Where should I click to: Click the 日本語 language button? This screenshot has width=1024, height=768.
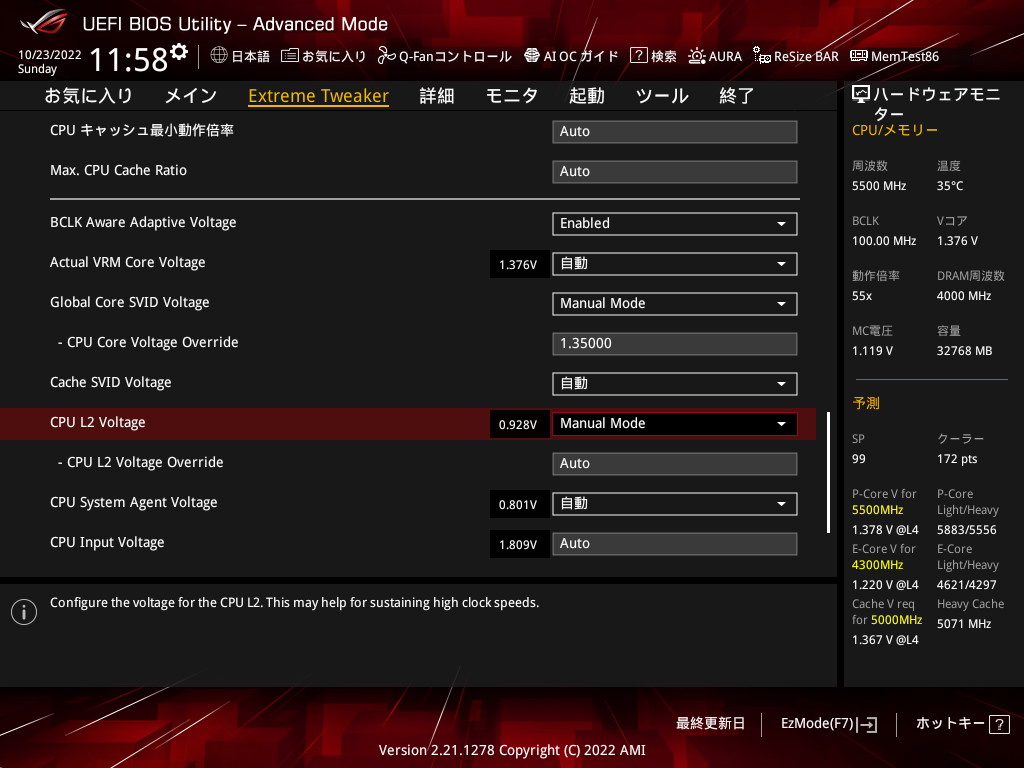tap(250, 56)
